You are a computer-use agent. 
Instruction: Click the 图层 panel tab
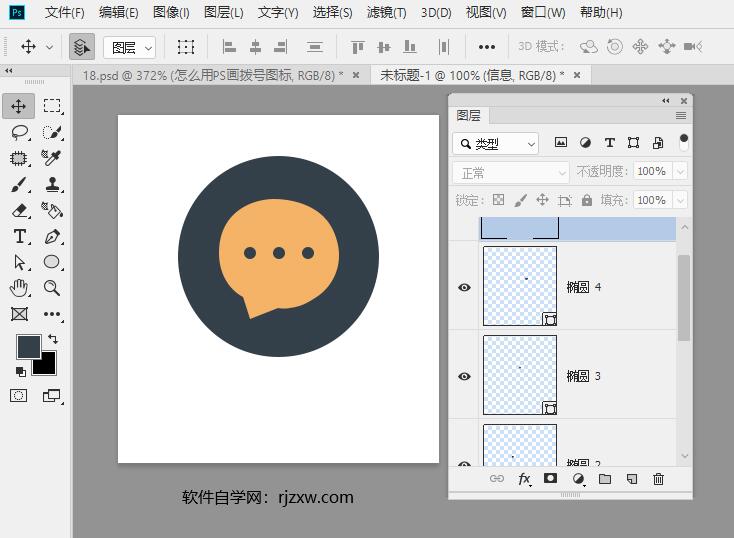click(468, 115)
